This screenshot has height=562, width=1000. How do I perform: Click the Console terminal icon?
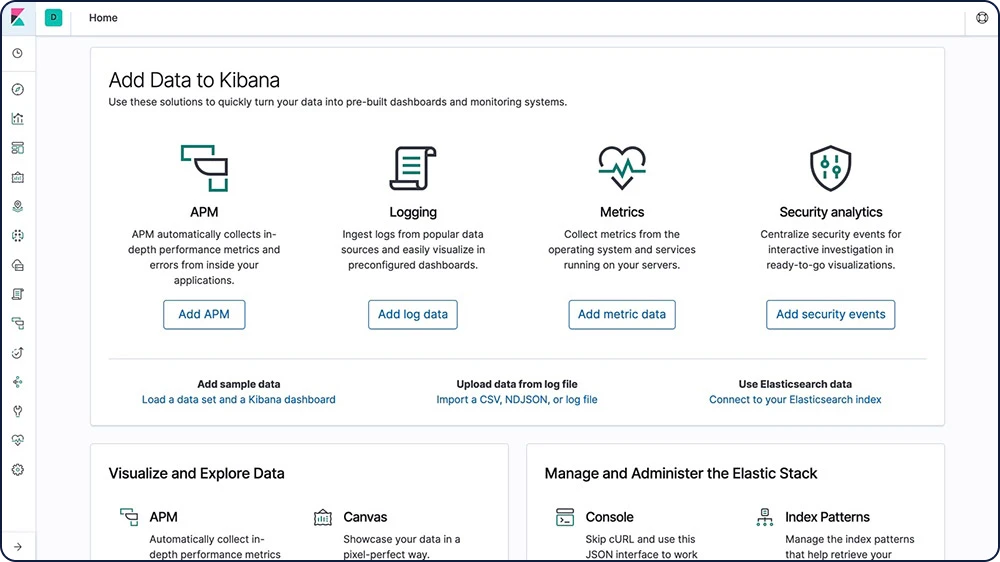click(565, 517)
